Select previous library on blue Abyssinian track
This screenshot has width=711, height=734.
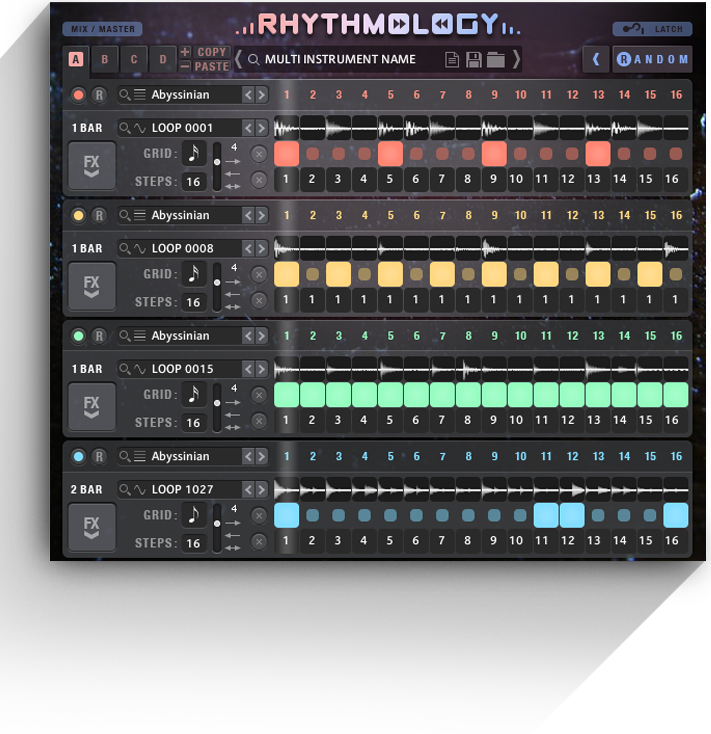249,456
